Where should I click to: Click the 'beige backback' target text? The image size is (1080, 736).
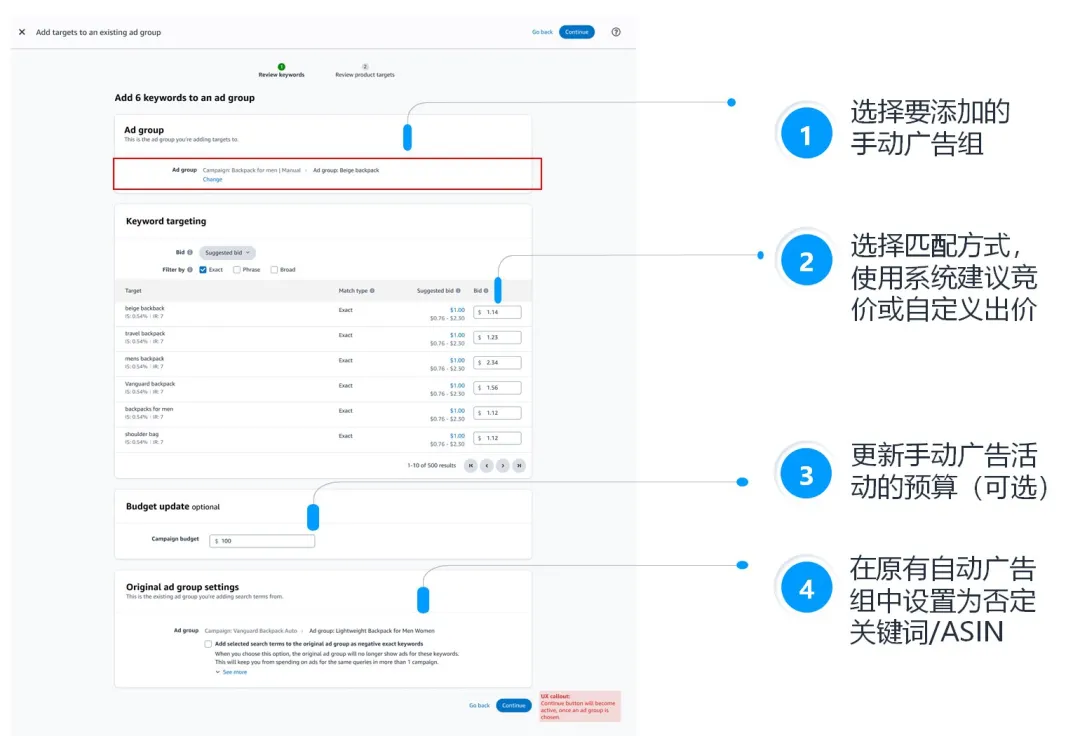point(145,308)
